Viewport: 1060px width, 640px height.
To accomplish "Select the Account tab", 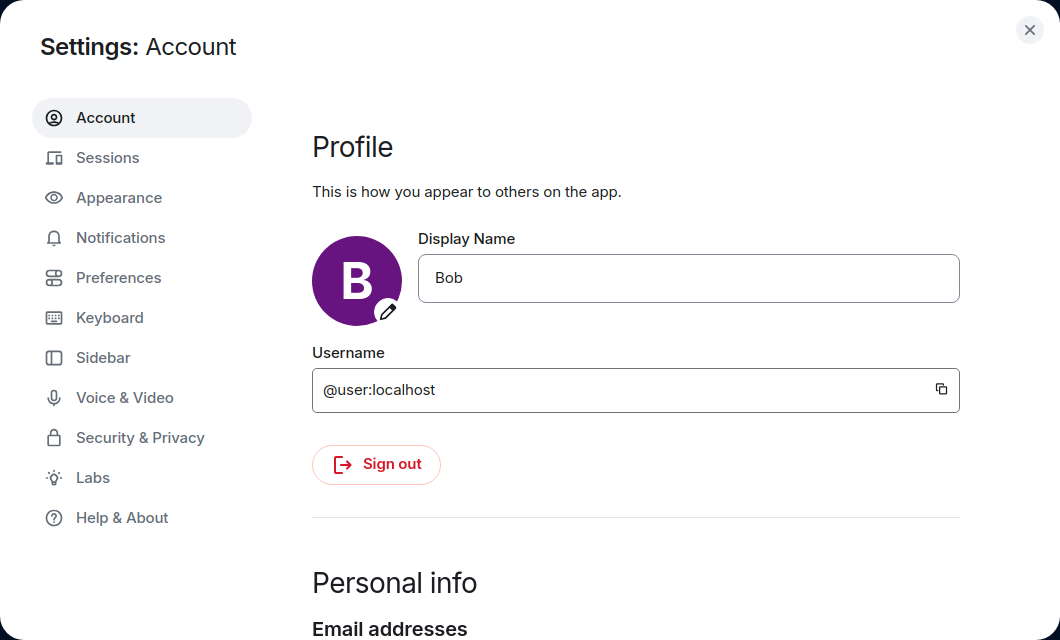I will (105, 118).
